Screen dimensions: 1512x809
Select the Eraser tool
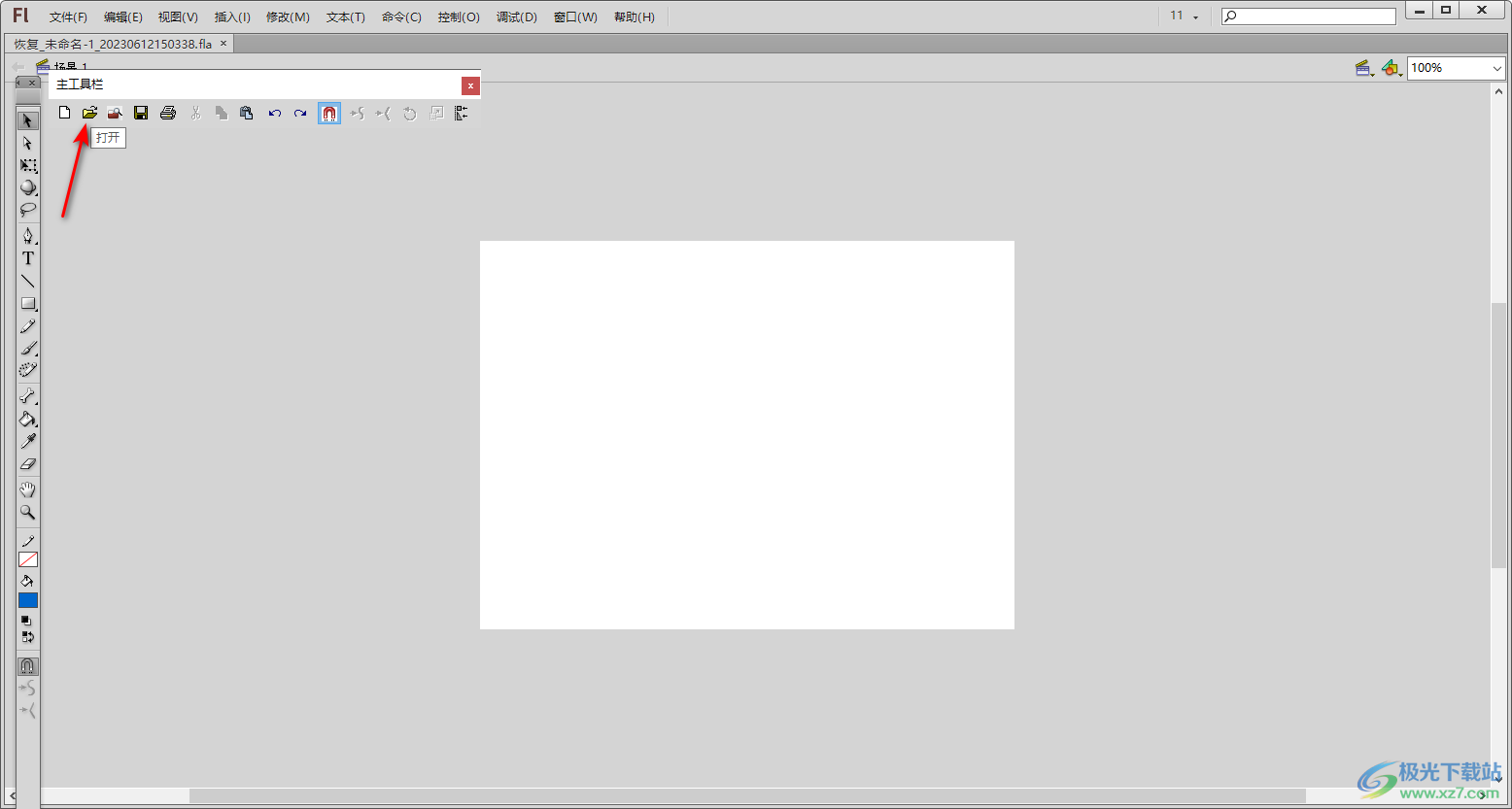click(x=28, y=464)
